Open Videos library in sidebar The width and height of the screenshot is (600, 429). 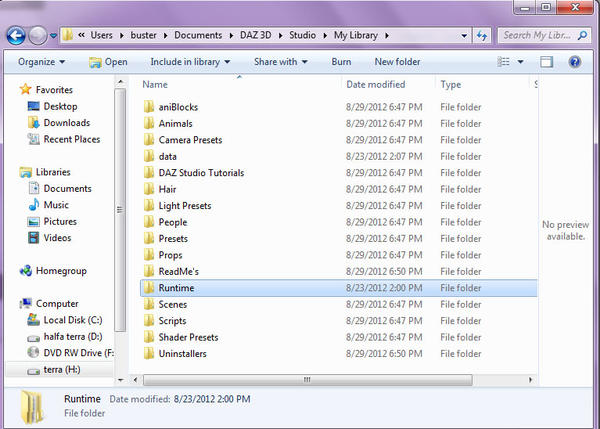57,238
